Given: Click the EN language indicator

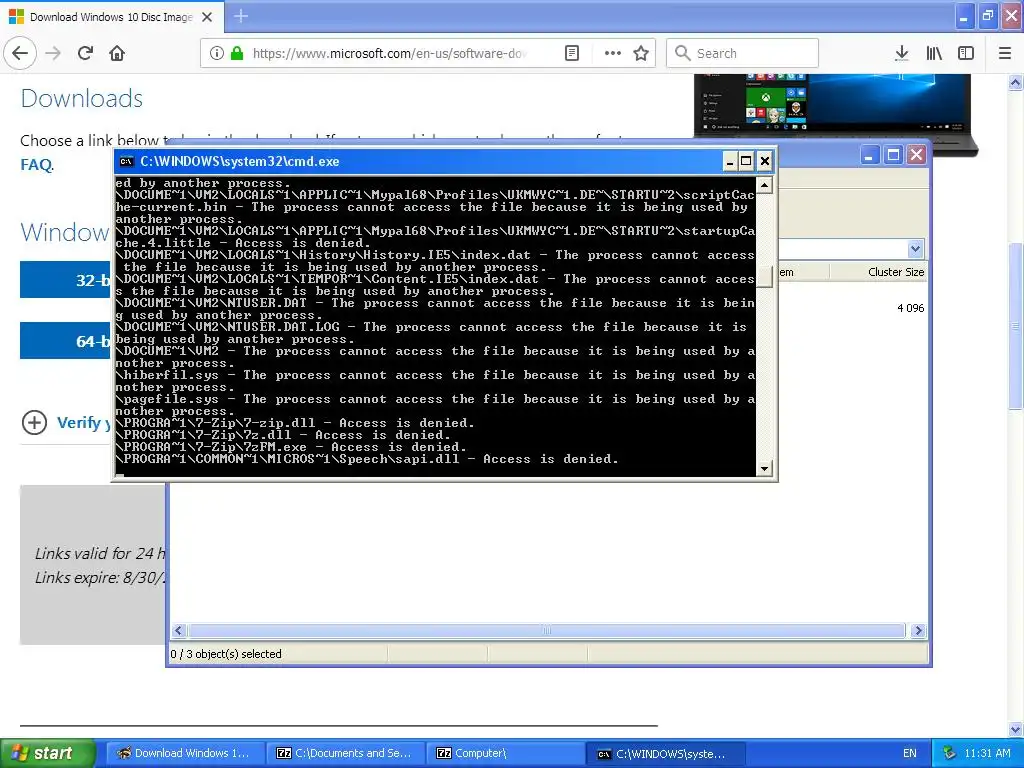Looking at the screenshot, I should coord(910,753).
